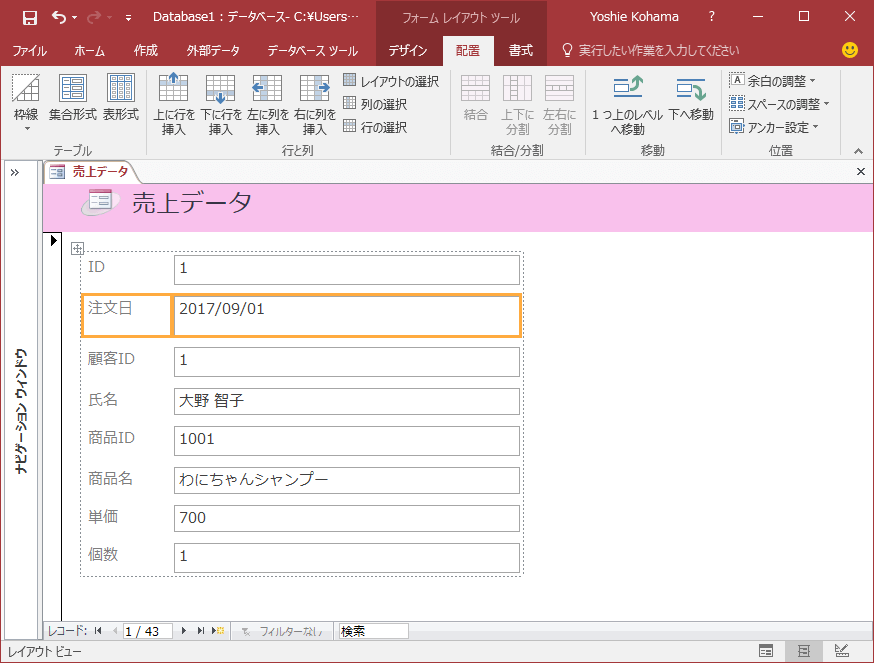Screen dimensions: 874x663
Task: Click the record selector arrow
Action: pyautogui.click(x=54, y=240)
